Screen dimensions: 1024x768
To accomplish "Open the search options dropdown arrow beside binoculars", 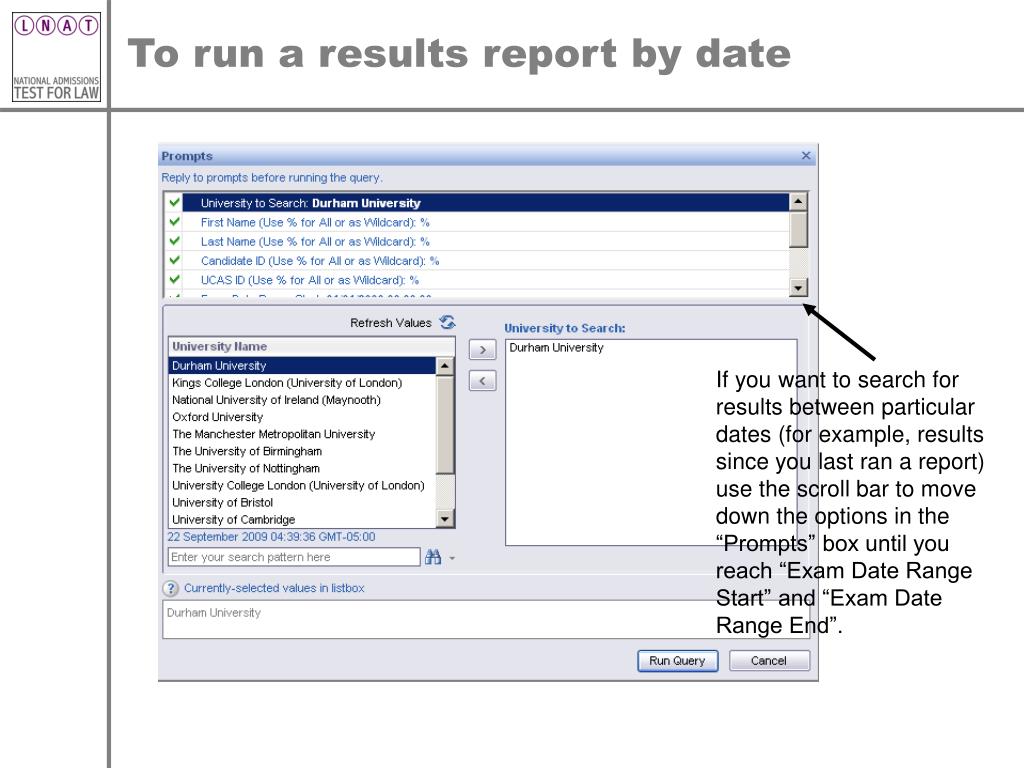I will (452, 558).
